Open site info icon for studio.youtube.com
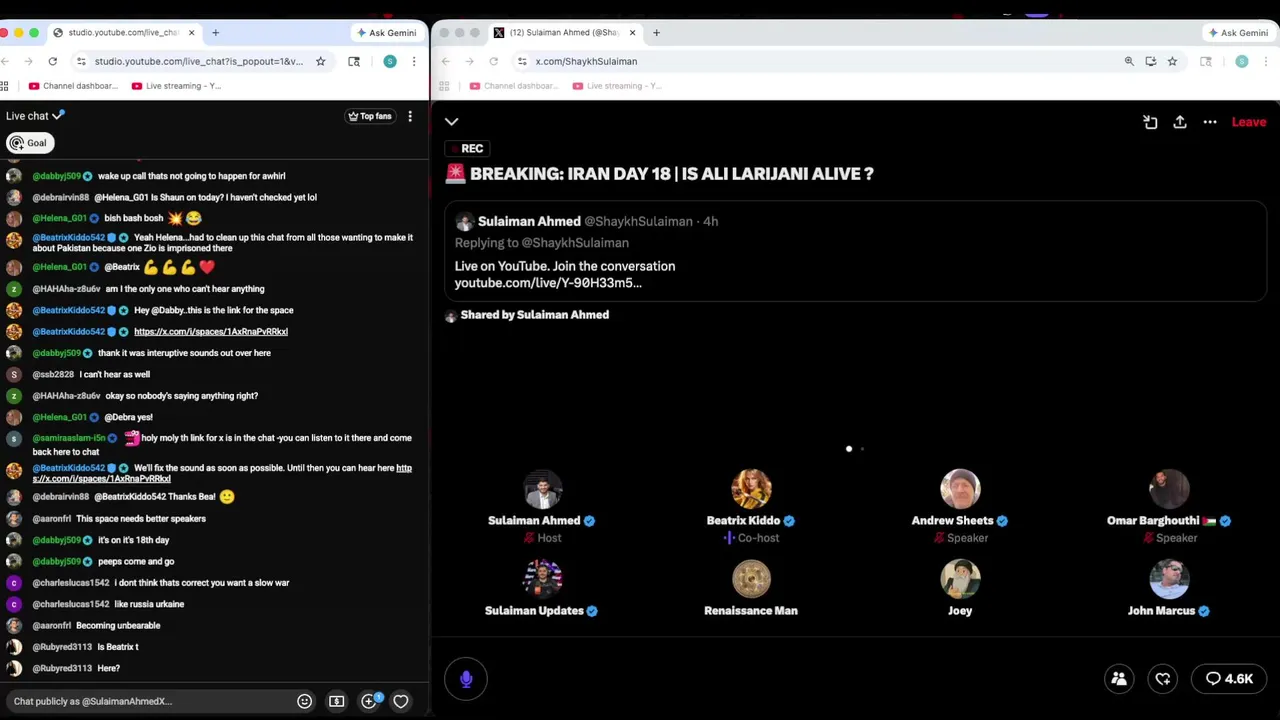Image resolution: width=1280 pixels, height=720 pixels. coord(81,61)
